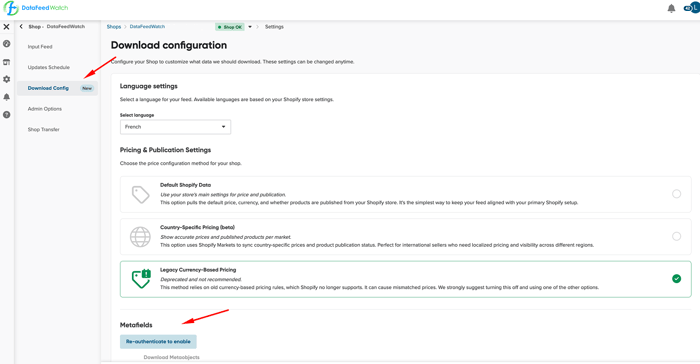Open notifications bell in top bar

[671, 8]
